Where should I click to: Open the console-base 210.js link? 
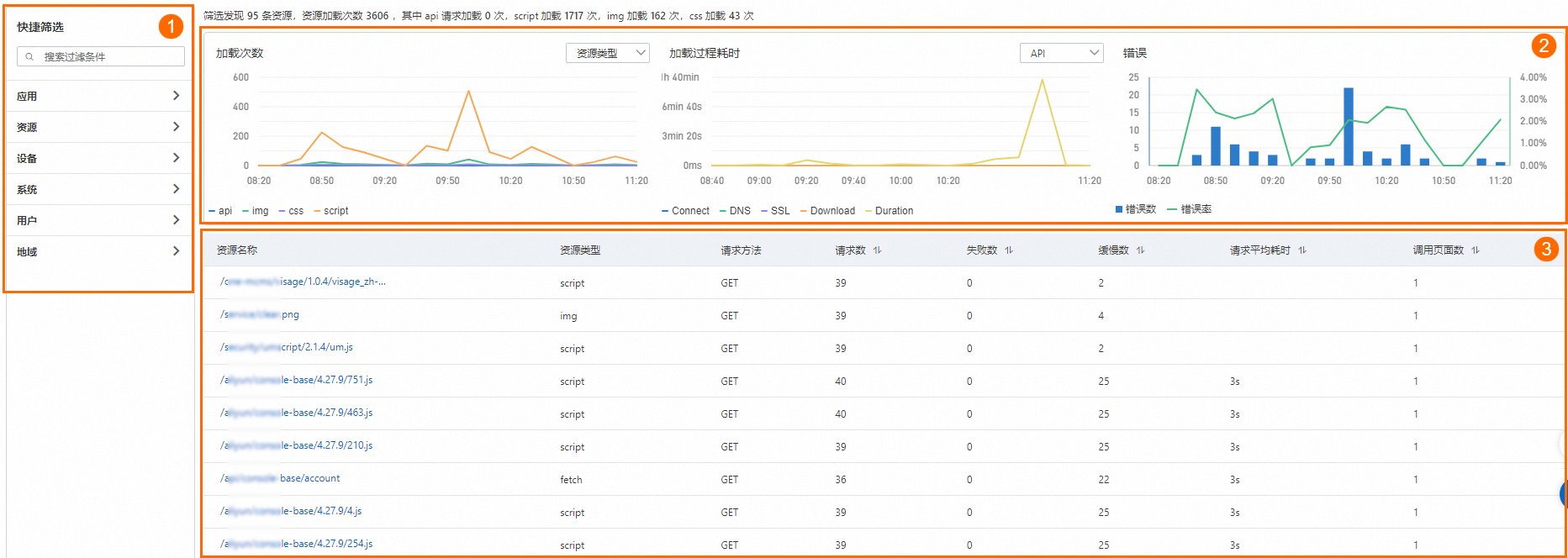point(296,445)
